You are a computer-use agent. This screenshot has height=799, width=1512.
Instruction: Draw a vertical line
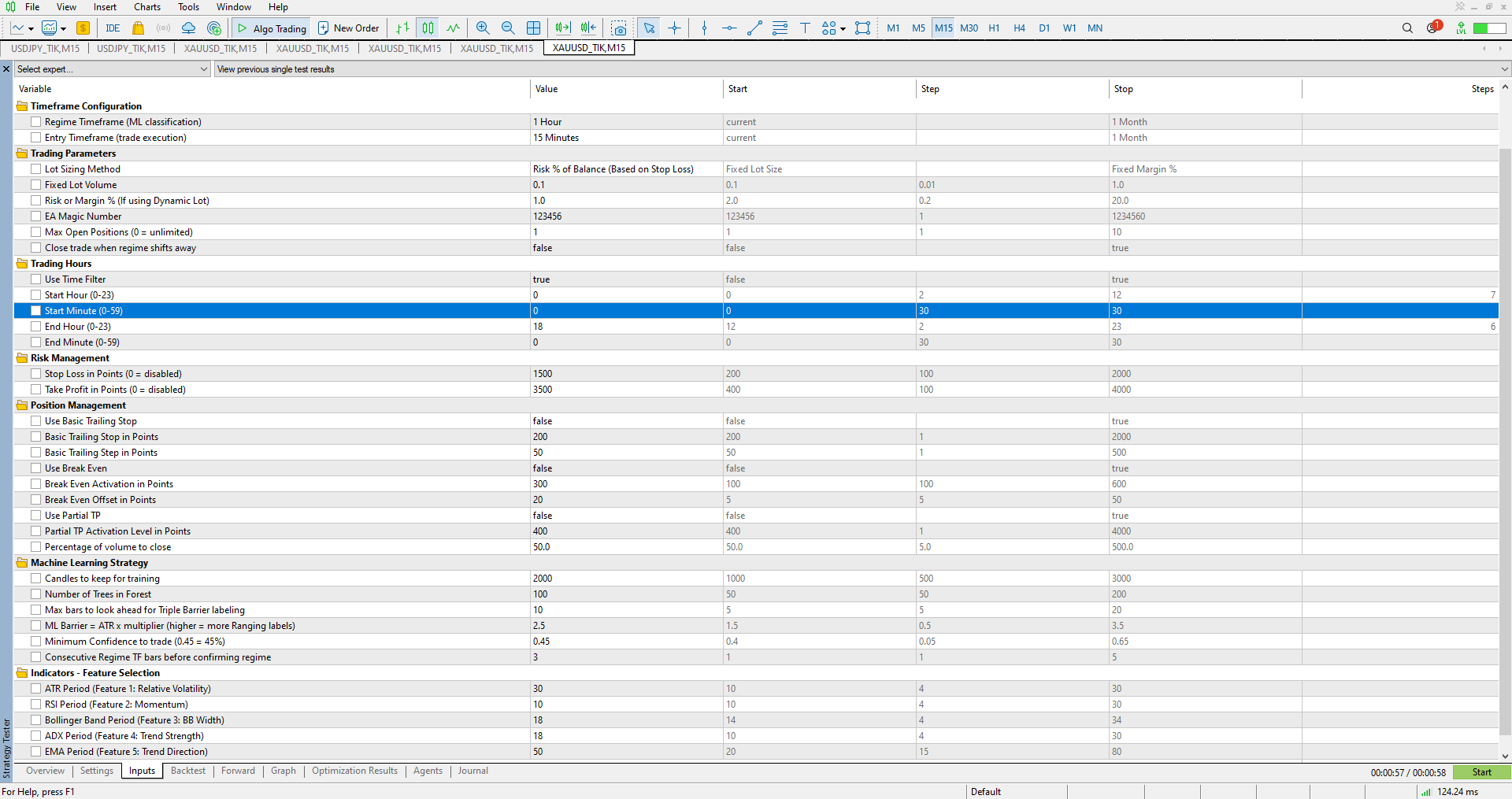coord(704,28)
